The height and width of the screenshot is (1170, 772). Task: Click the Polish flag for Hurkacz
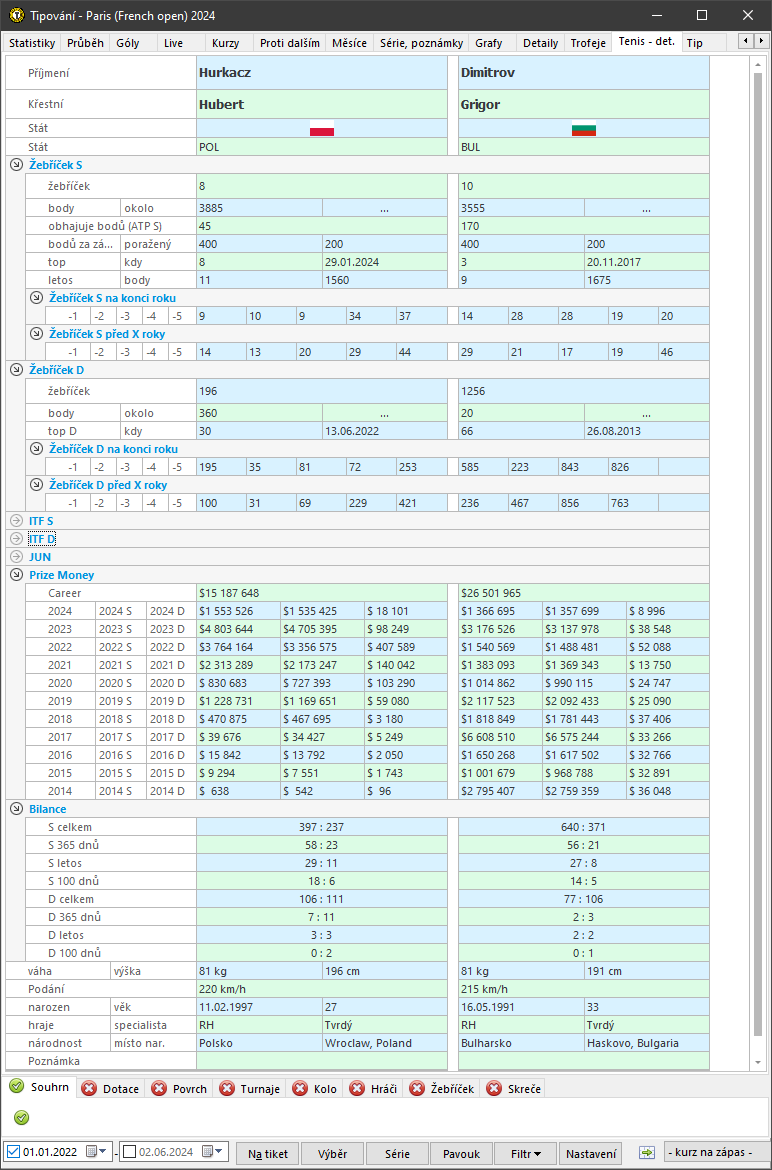tap(322, 129)
